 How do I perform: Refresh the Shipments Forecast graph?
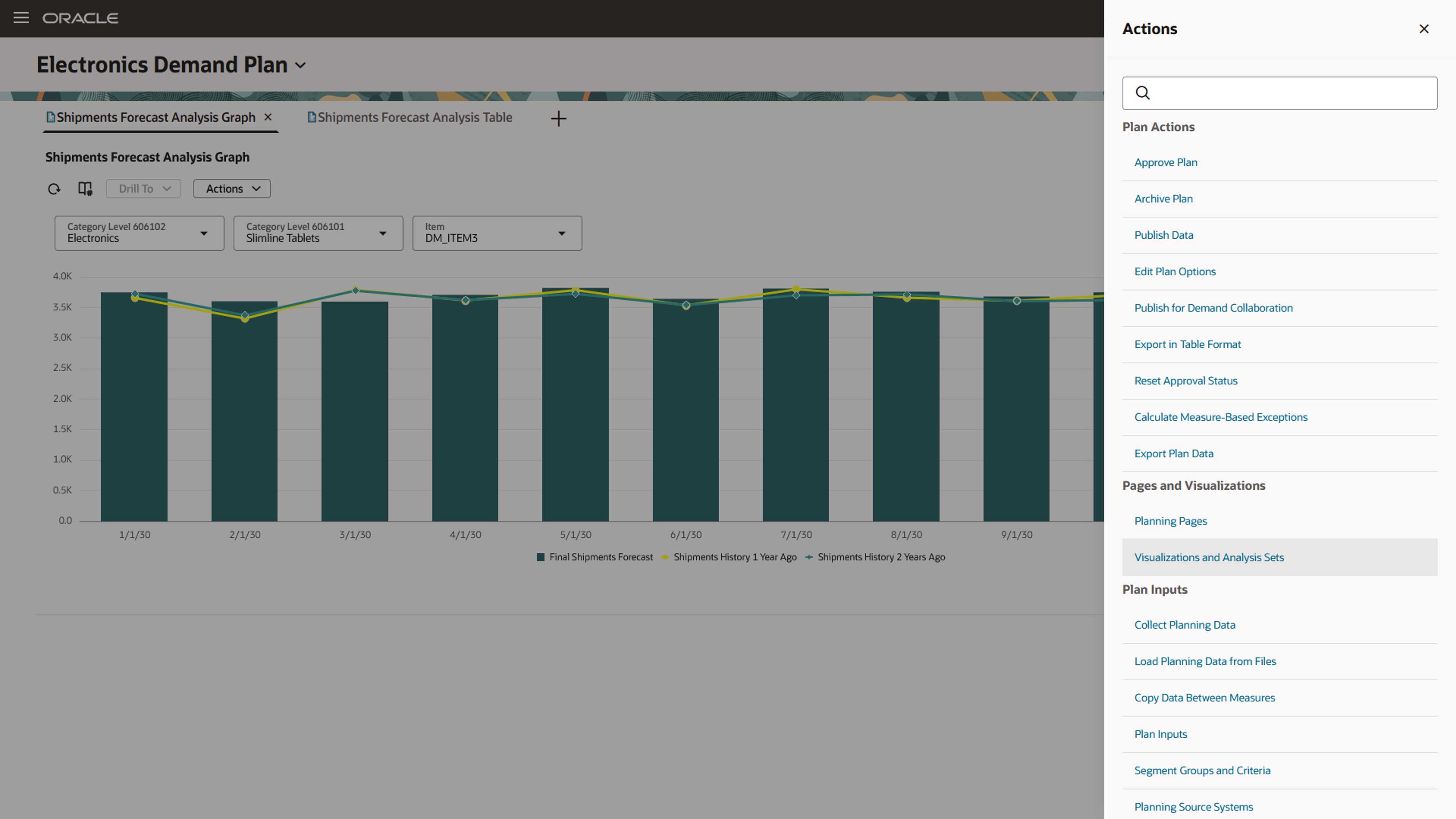54,189
